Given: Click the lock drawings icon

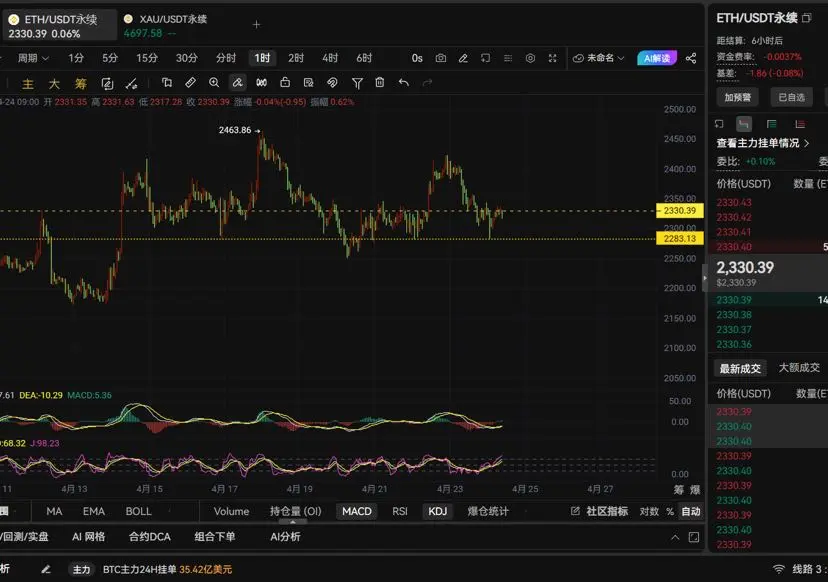Looking at the screenshot, I should coord(285,82).
